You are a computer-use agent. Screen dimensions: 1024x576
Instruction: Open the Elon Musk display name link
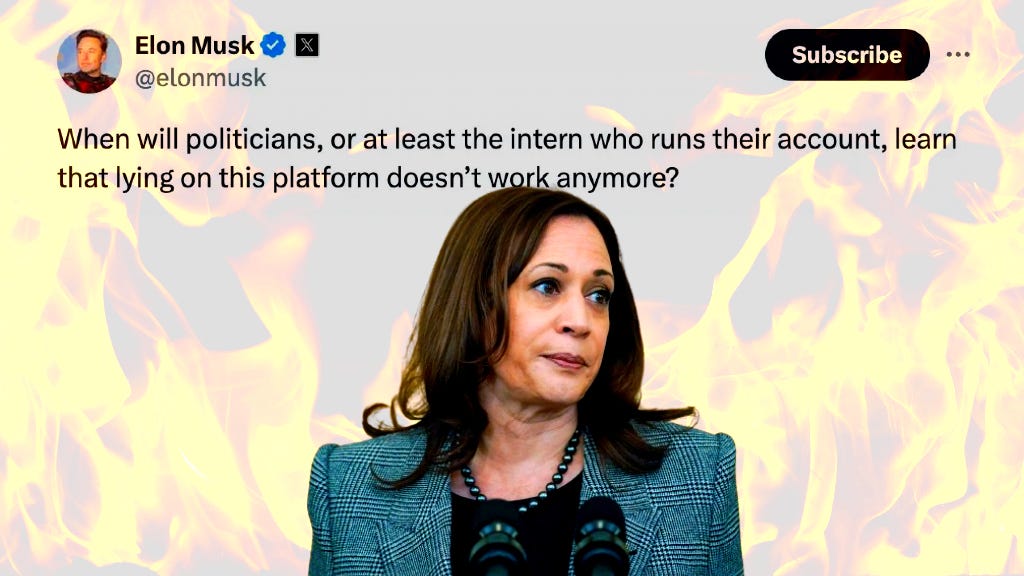click(194, 45)
